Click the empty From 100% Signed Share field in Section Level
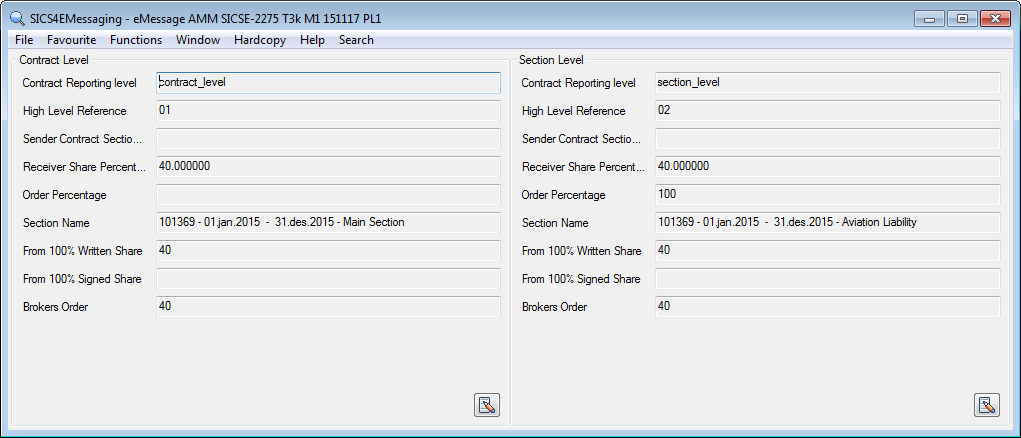This screenshot has width=1021, height=438. coord(826,279)
